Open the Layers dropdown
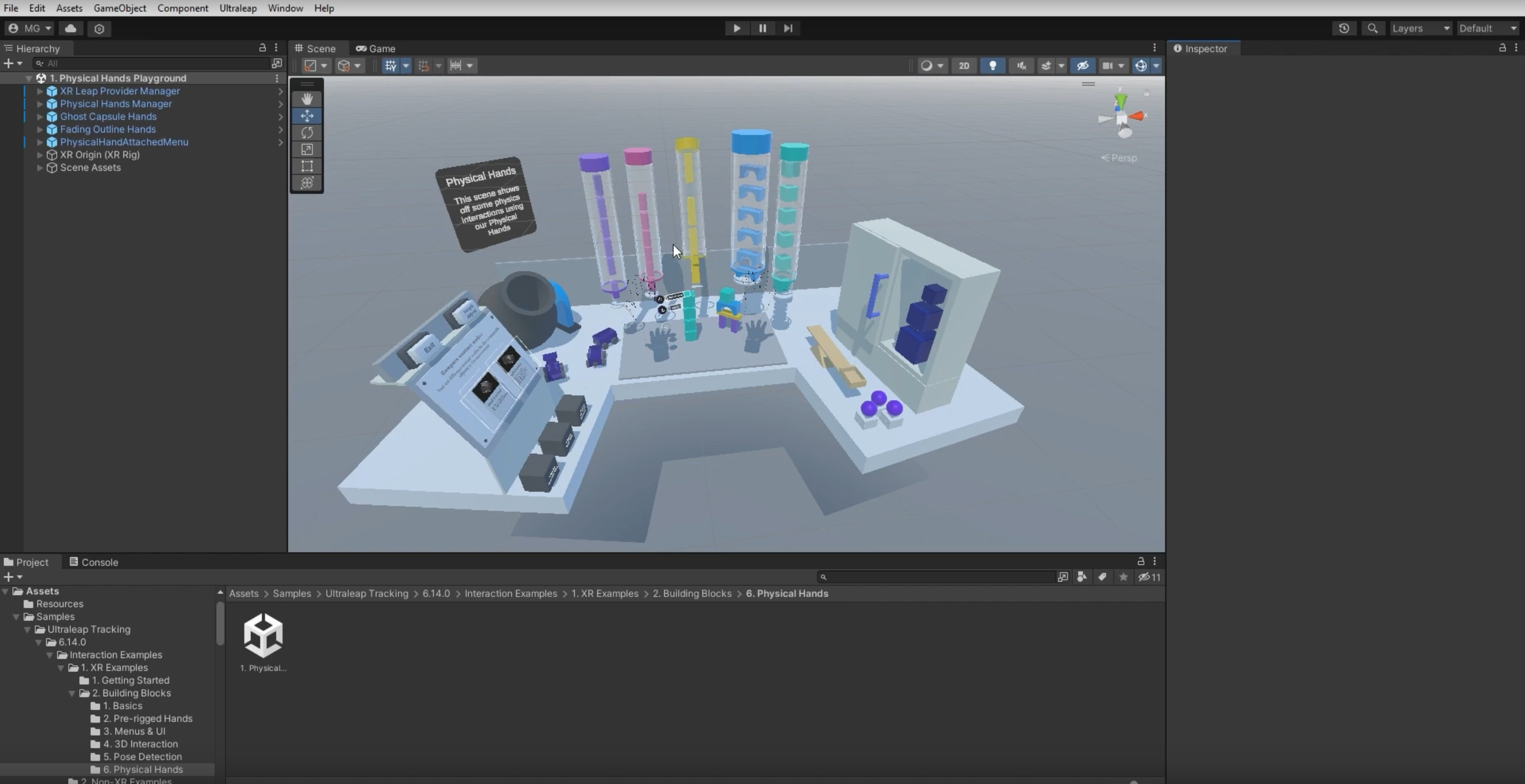This screenshot has height=784, width=1525. coord(1420,28)
